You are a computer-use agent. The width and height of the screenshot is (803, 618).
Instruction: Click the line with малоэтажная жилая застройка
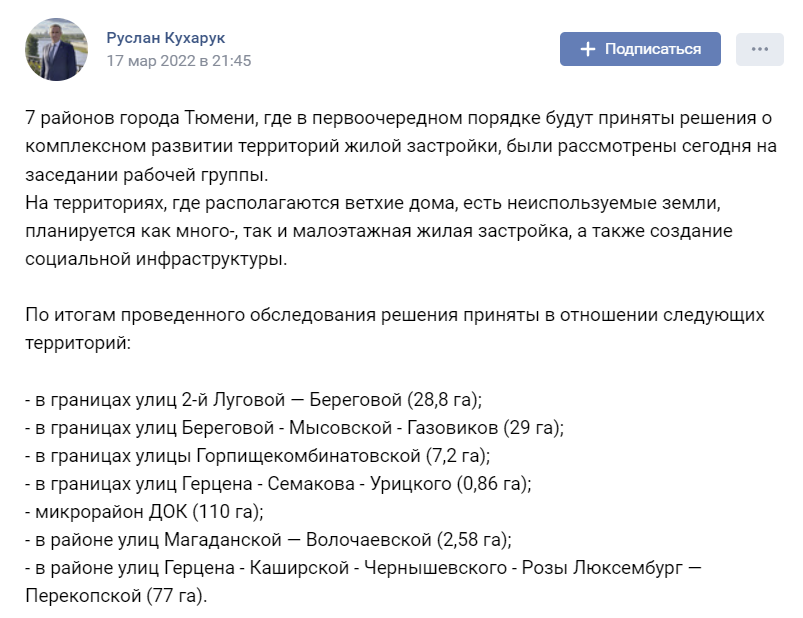pyautogui.click(x=379, y=231)
